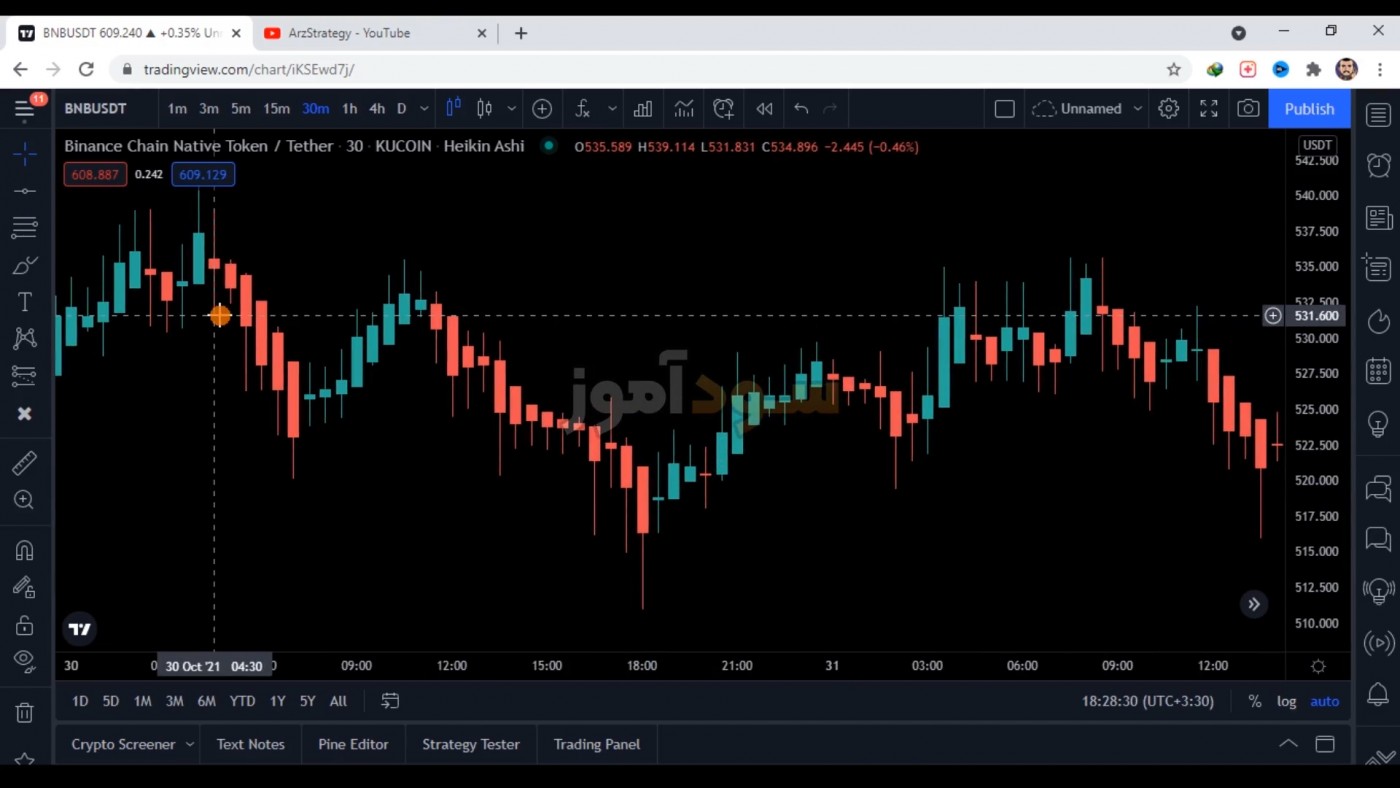This screenshot has height=788, width=1400.
Task: Open the notifications bell in right sidebar
Action: click(x=1379, y=694)
